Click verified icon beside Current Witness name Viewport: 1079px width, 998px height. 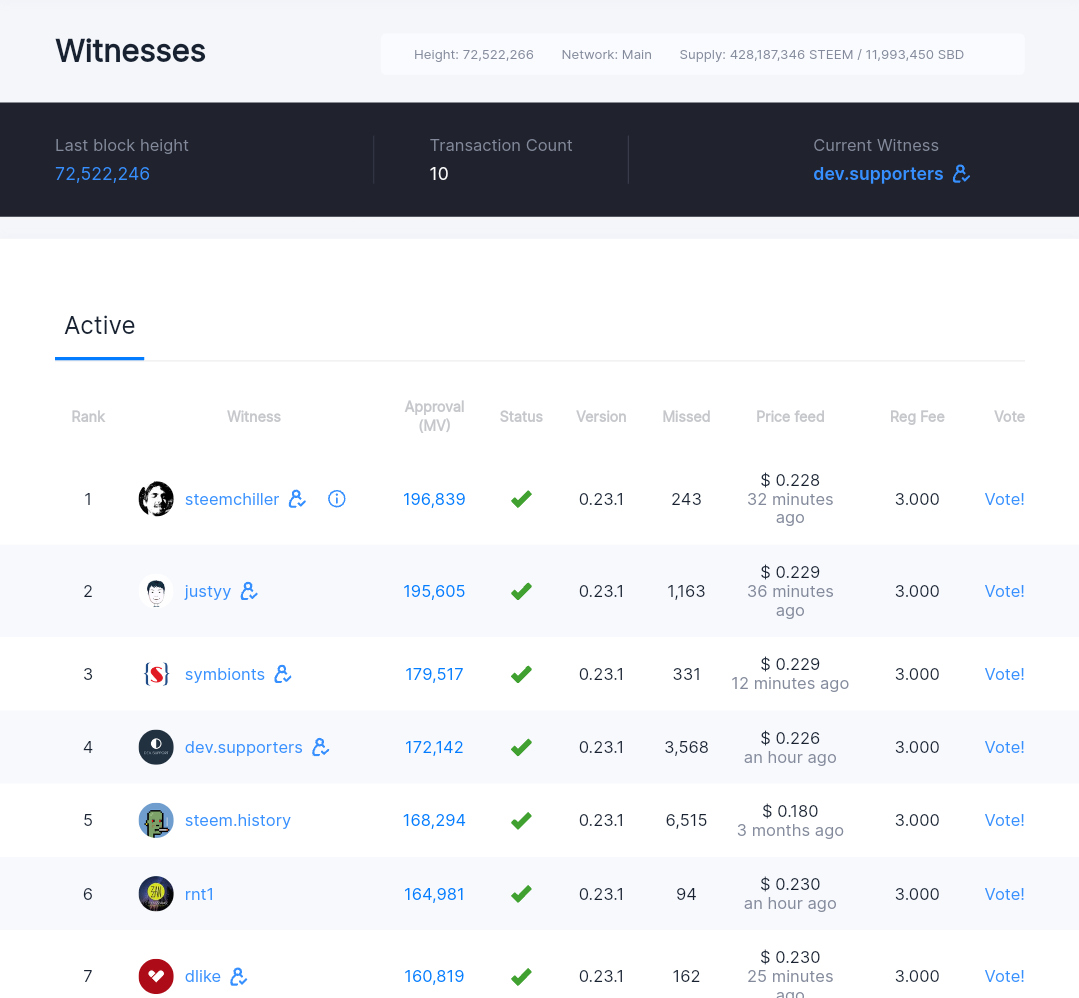(961, 173)
